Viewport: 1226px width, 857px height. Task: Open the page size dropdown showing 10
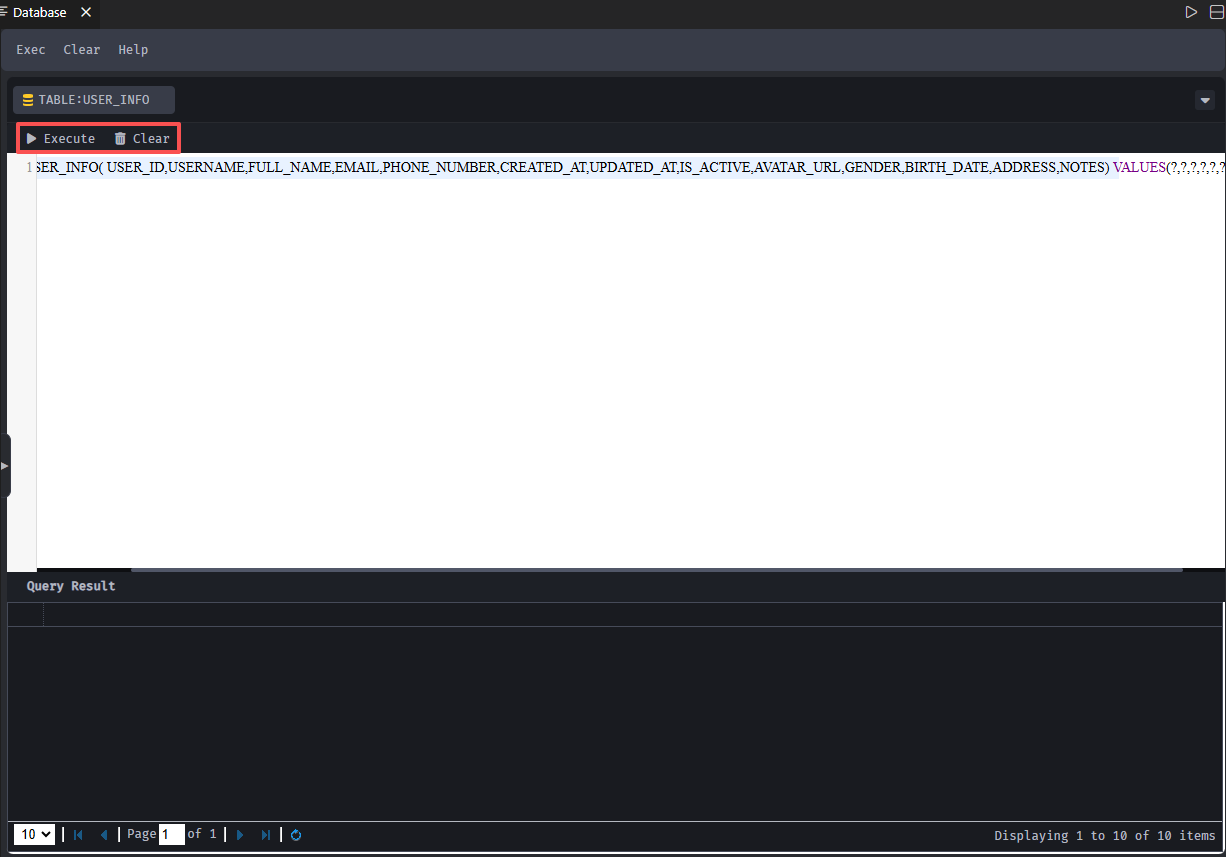(x=34, y=834)
